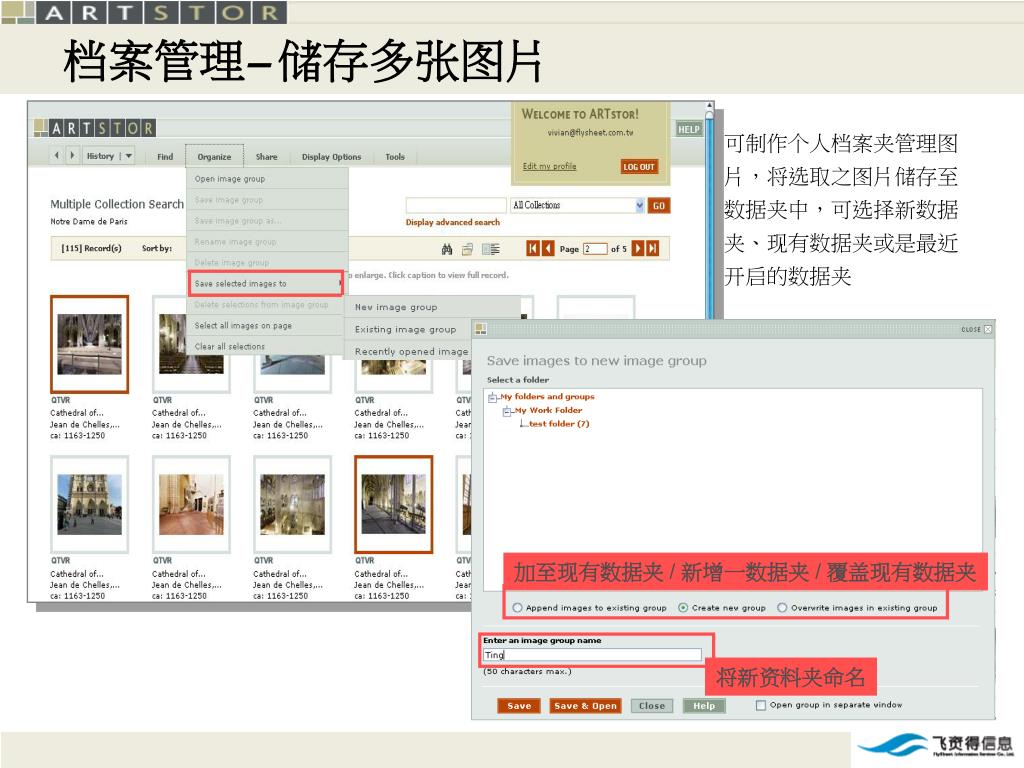1024x768 pixels.
Task: Open the Organize menu
Action: coord(214,157)
